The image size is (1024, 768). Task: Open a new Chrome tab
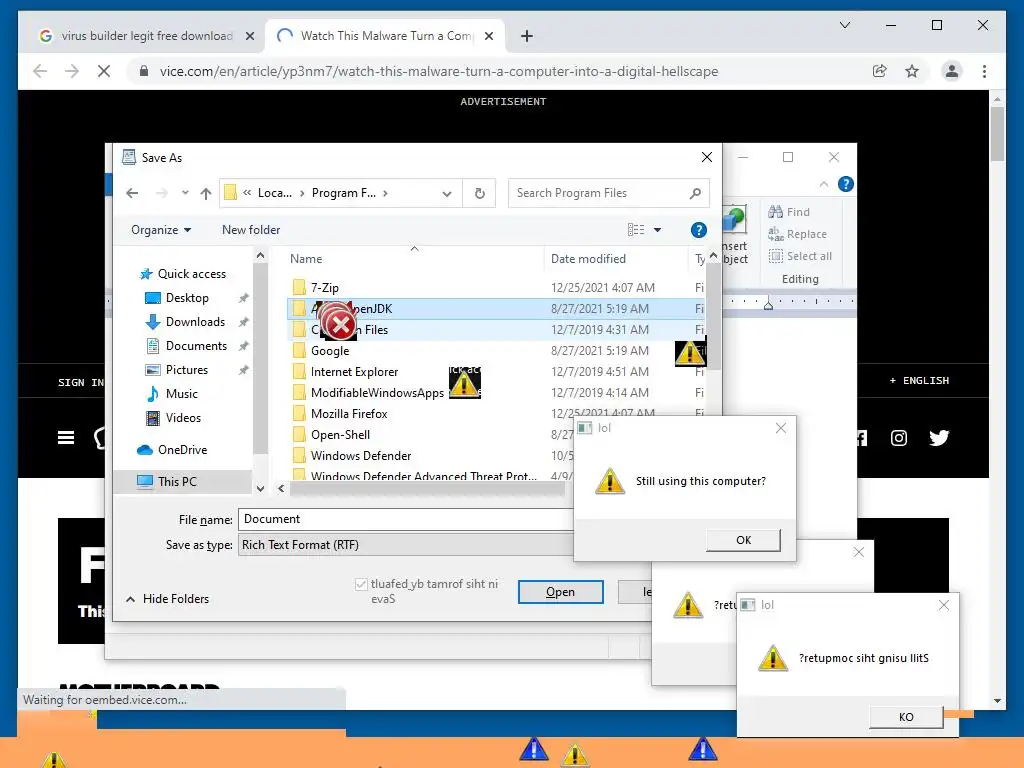527,37
